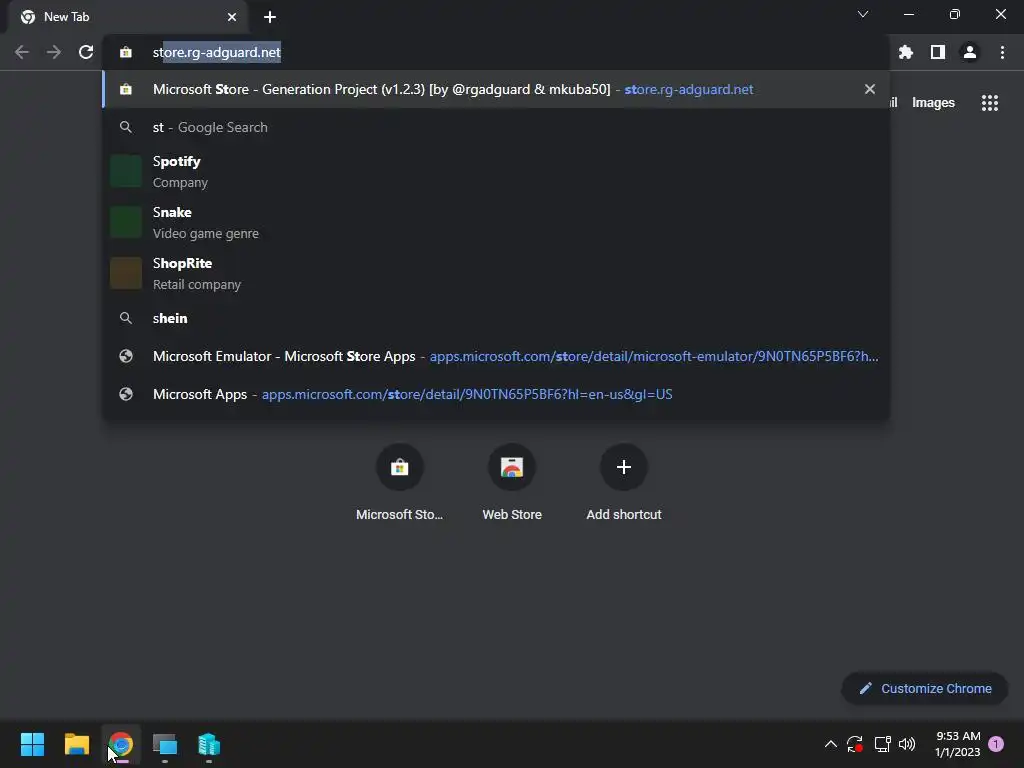Choose the ShopRite retail company suggestion
This screenshot has width=1024, height=768.
(496, 273)
